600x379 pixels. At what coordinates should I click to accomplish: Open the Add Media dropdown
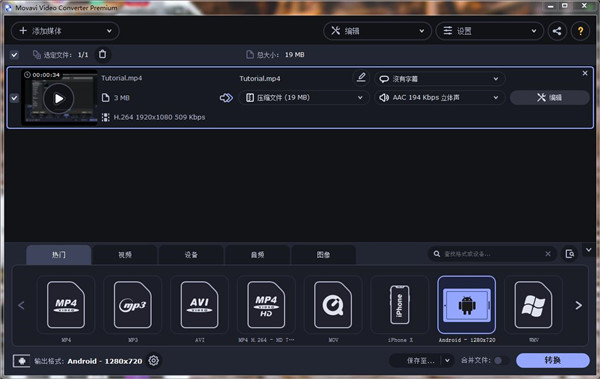pyautogui.click(x=65, y=31)
